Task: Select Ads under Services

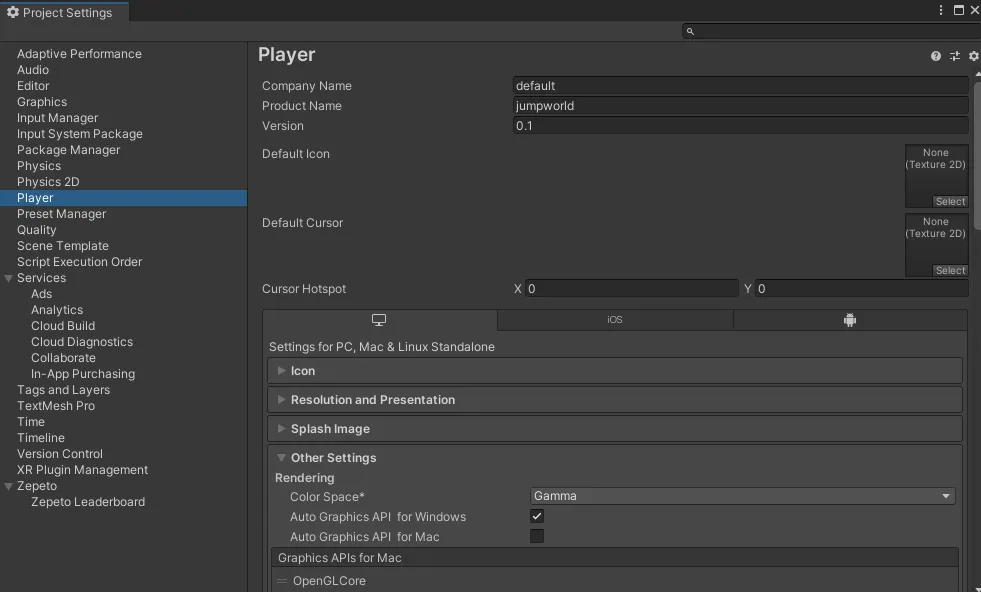Action: [x=42, y=294]
